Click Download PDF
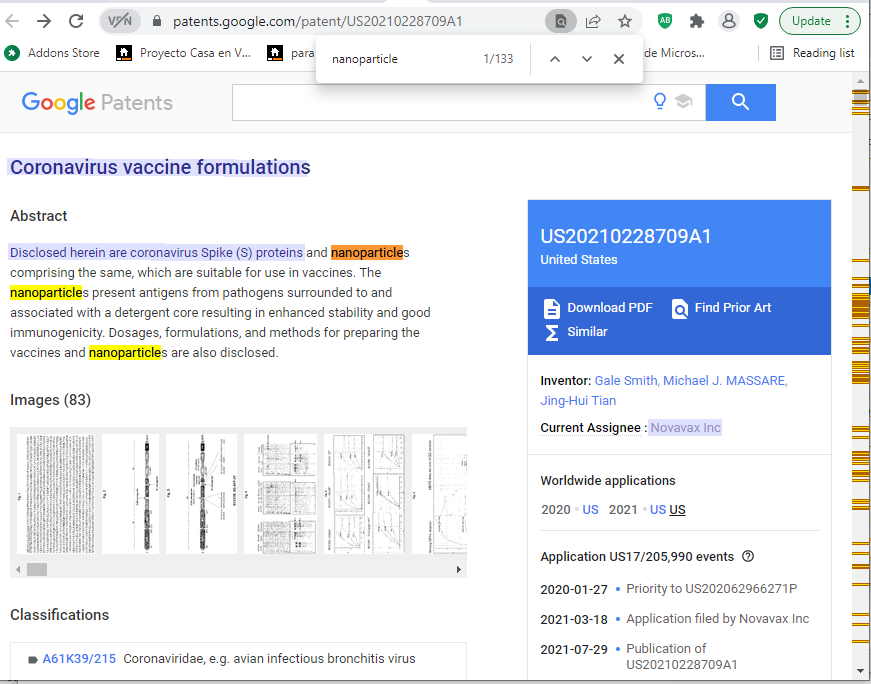Viewport: 871px width, 684px height. pos(598,308)
